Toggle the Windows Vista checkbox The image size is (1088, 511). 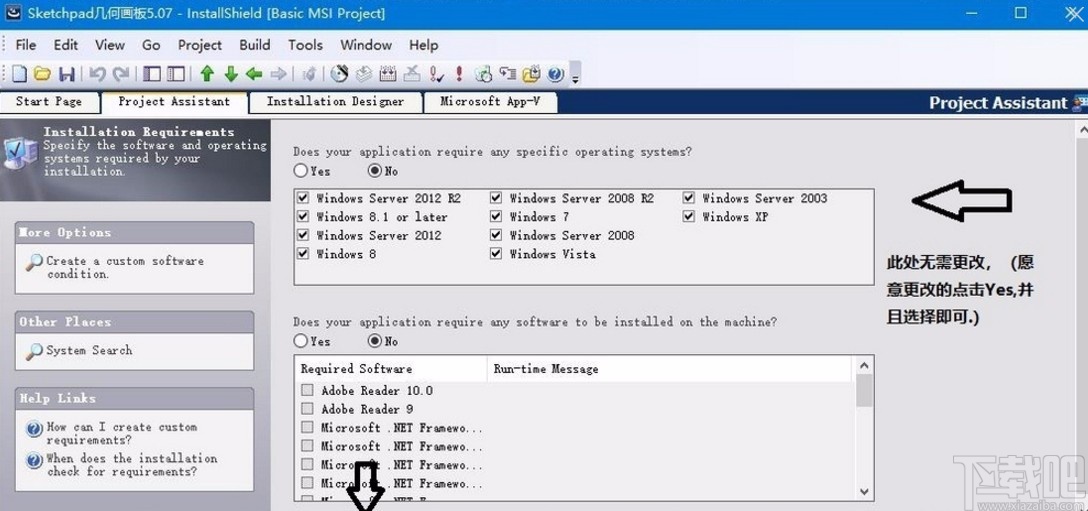495,254
